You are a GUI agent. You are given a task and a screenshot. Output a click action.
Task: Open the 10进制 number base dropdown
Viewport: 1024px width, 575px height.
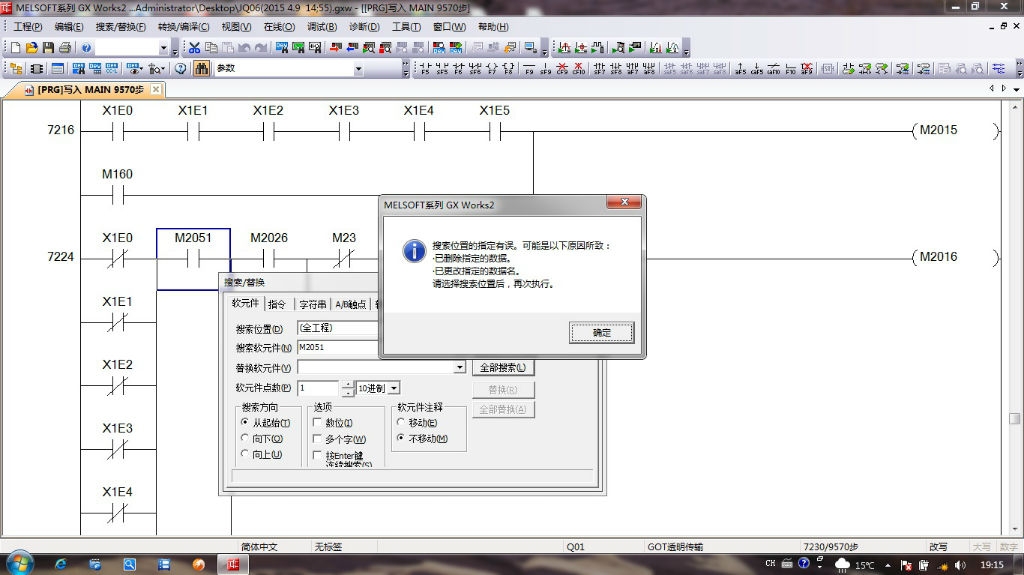click(394, 388)
